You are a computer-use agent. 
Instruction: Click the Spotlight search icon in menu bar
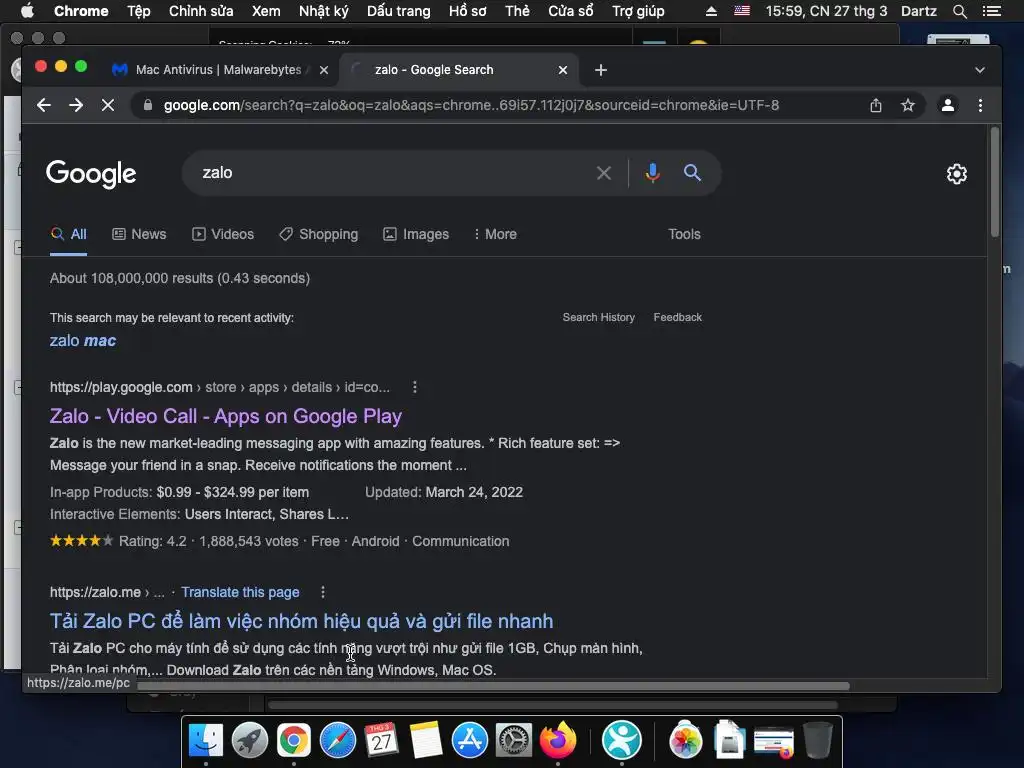(x=959, y=11)
